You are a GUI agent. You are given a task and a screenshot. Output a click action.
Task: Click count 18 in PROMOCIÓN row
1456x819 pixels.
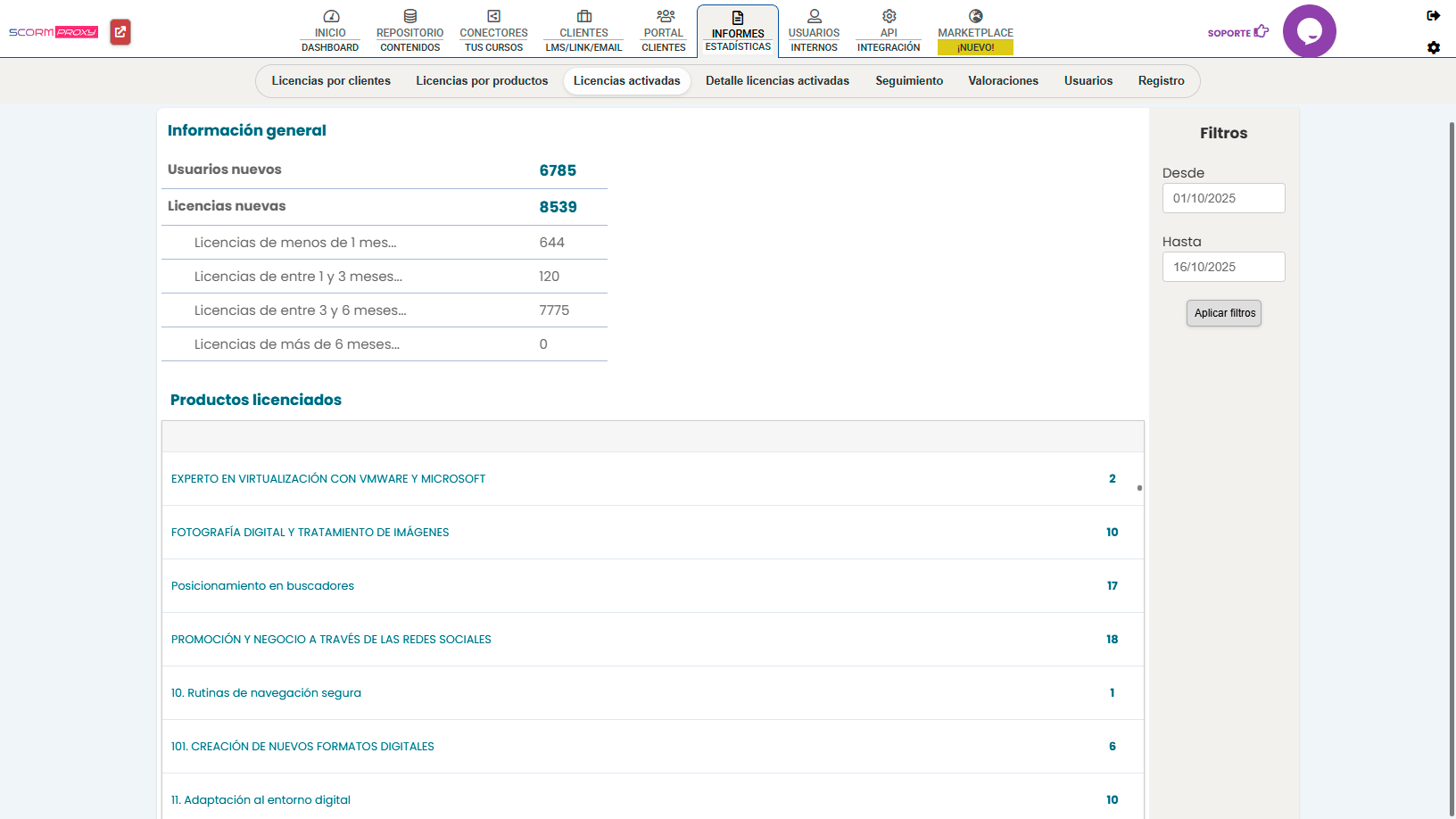point(1112,640)
